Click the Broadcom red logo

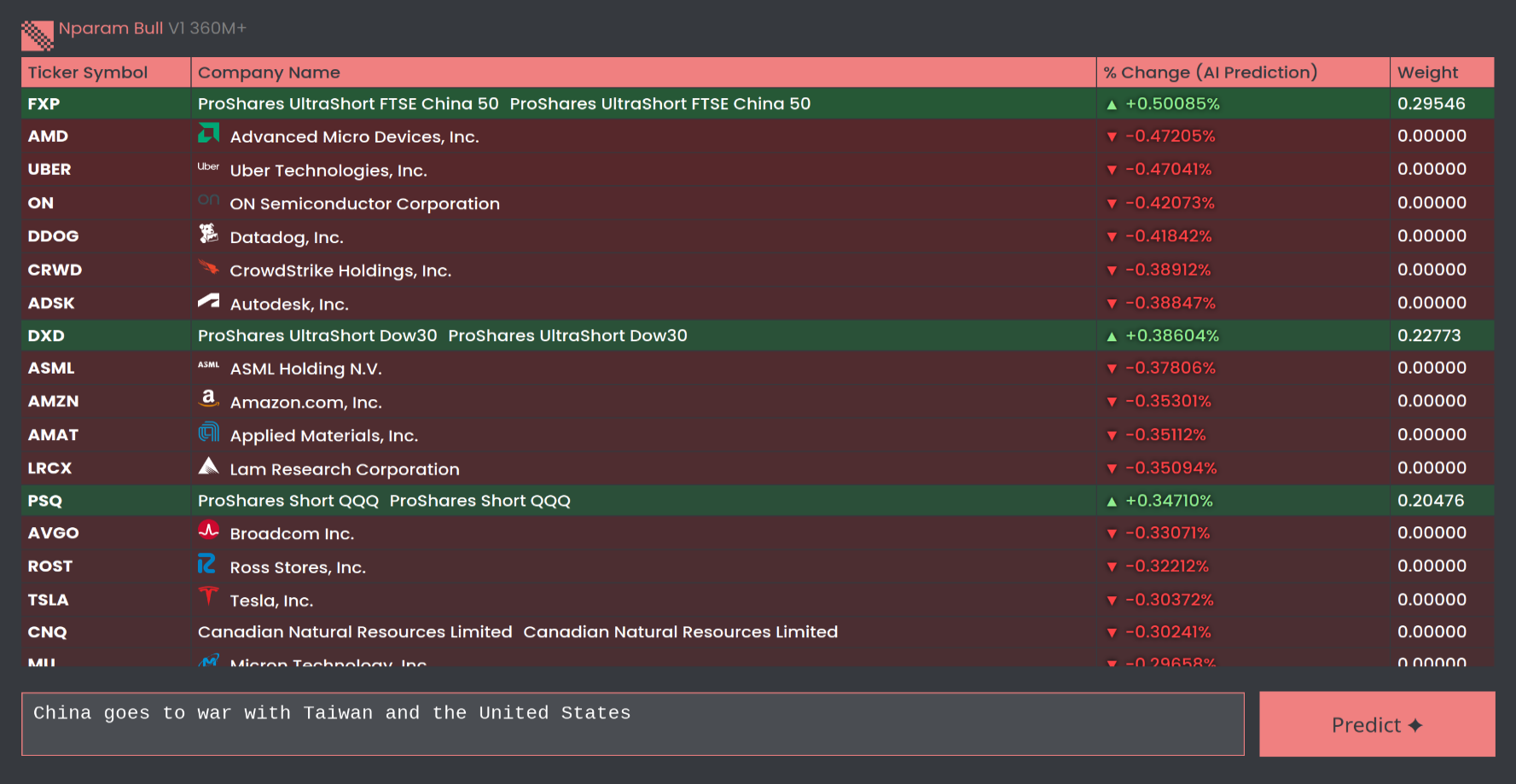(x=209, y=530)
